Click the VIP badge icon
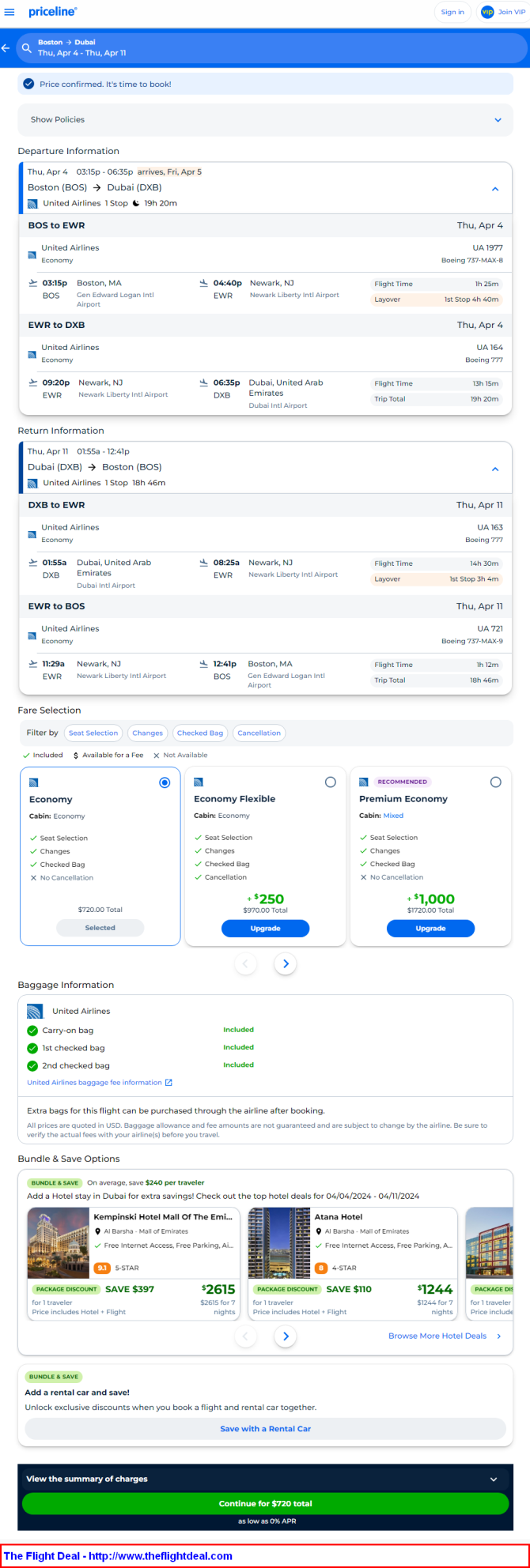The height and width of the screenshot is (1568, 530). pos(487,12)
